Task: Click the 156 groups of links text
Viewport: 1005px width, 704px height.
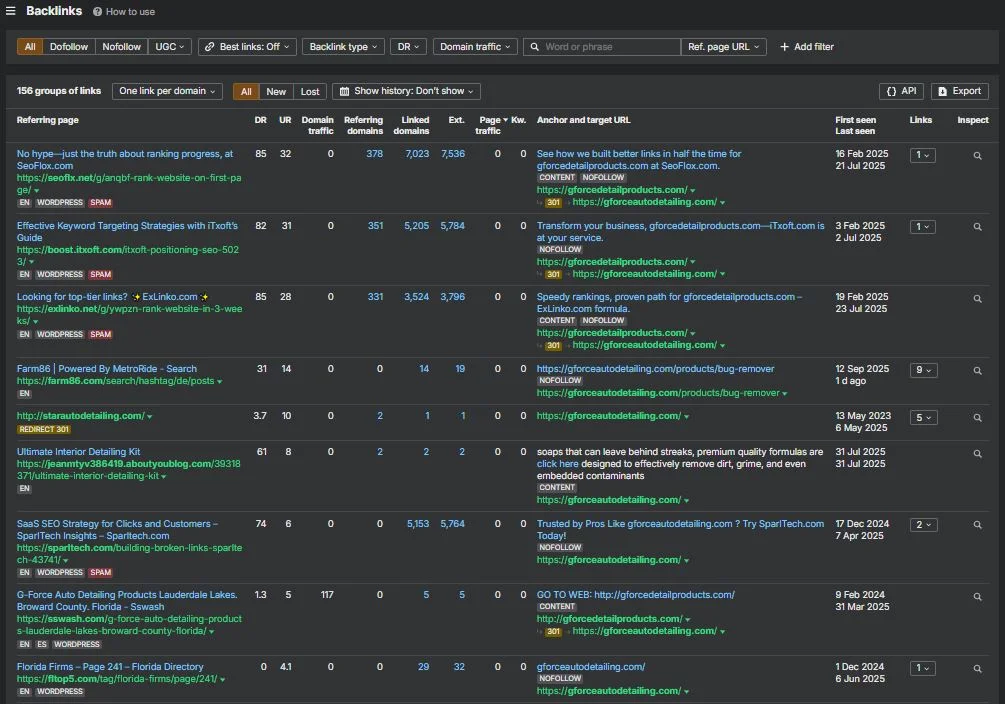Action: pyautogui.click(x=58, y=91)
